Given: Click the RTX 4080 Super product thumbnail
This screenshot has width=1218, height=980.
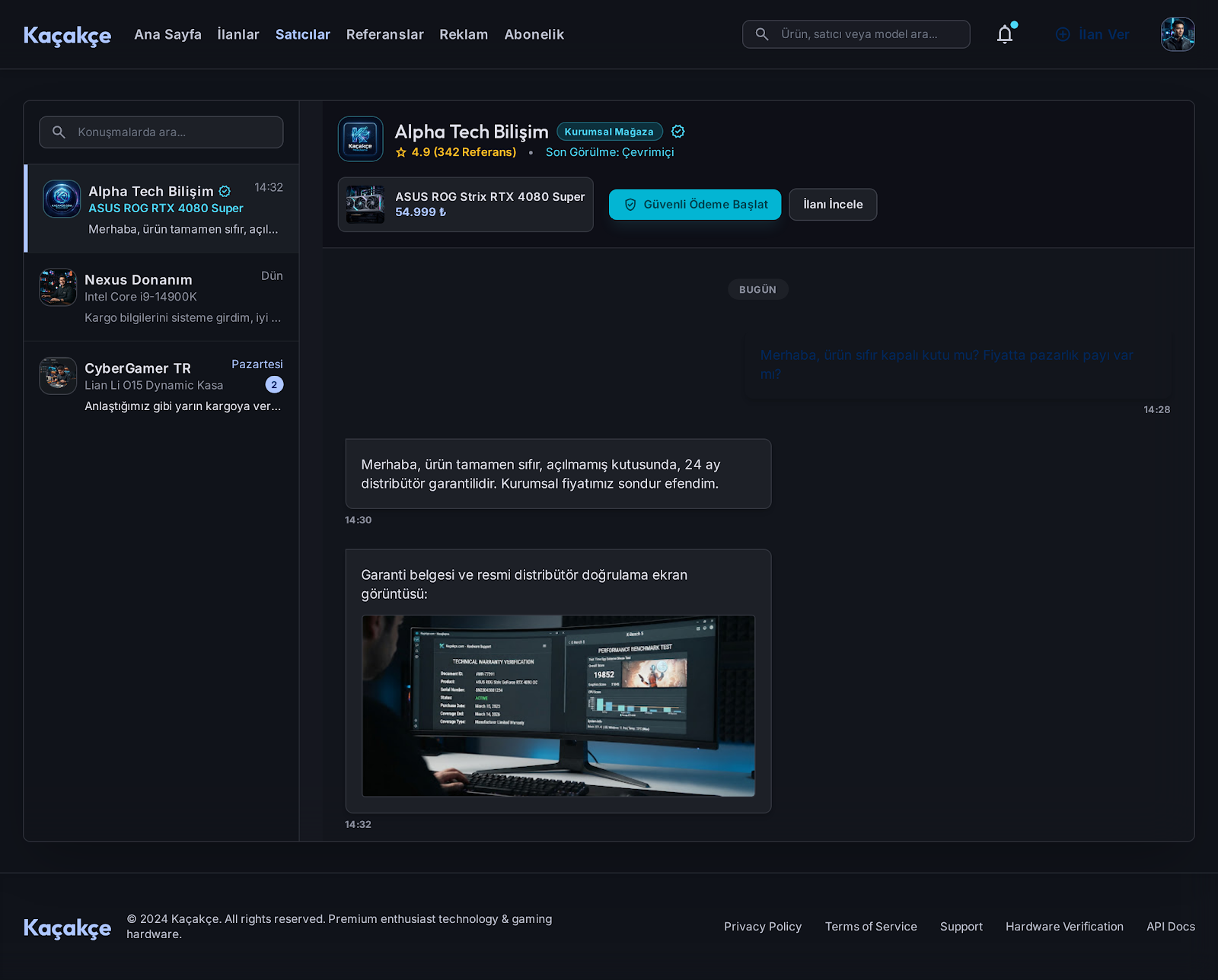Looking at the screenshot, I should click(x=365, y=205).
